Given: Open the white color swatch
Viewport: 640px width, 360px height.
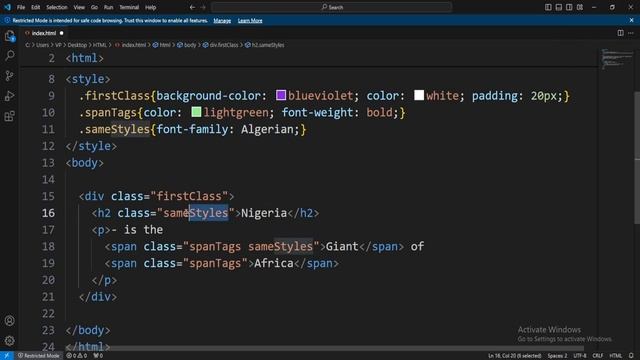Looking at the screenshot, I should [x=419, y=96].
